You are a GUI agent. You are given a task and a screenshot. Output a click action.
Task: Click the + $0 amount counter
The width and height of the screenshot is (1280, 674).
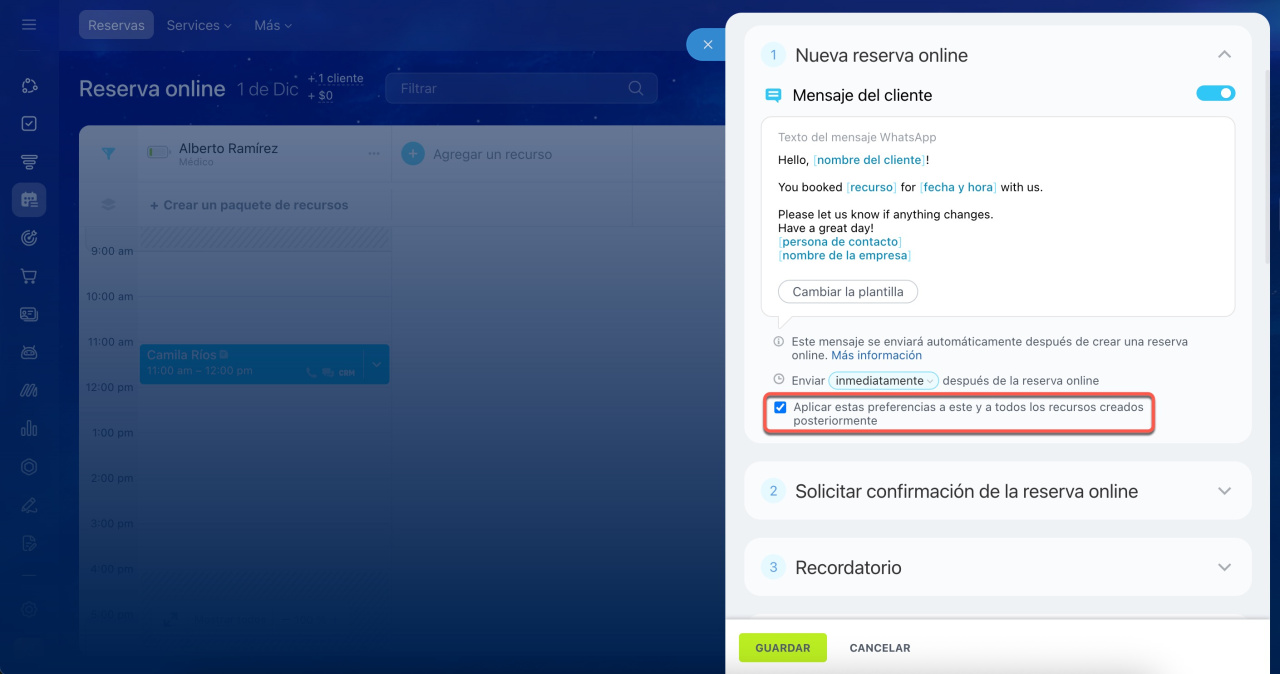point(320,96)
